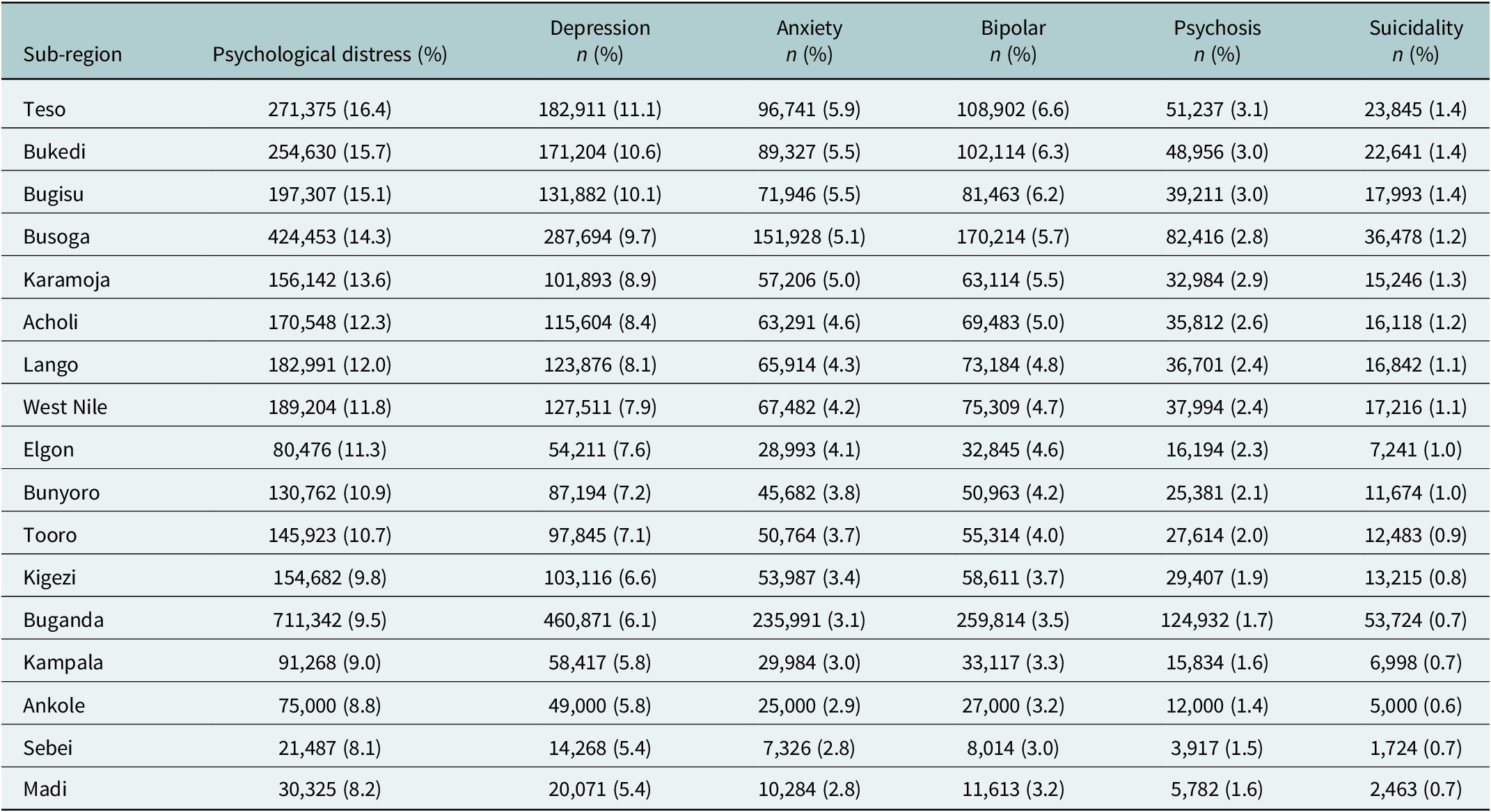Image resolution: width=1491 pixels, height=812 pixels.
Task: Select the Psychological distress (%) header
Action: pyautogui.click(x=330, y=54)
